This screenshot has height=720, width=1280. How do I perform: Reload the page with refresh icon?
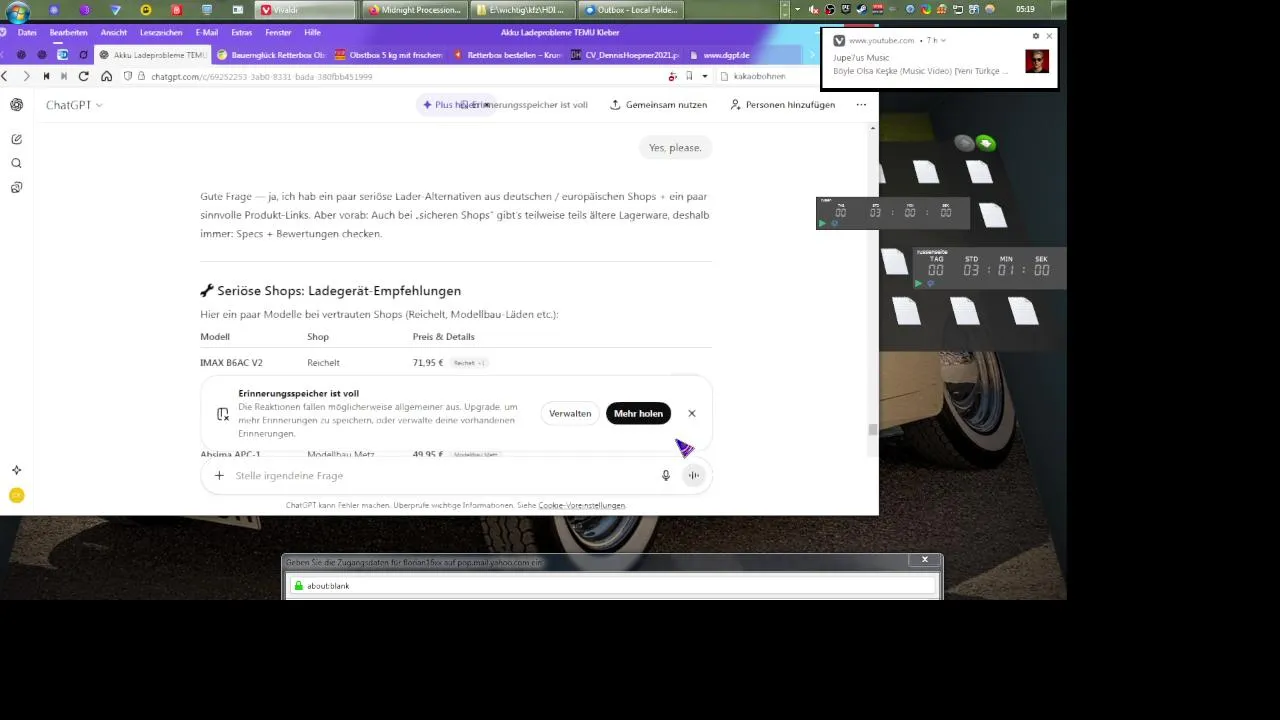[x=83, y=76]
